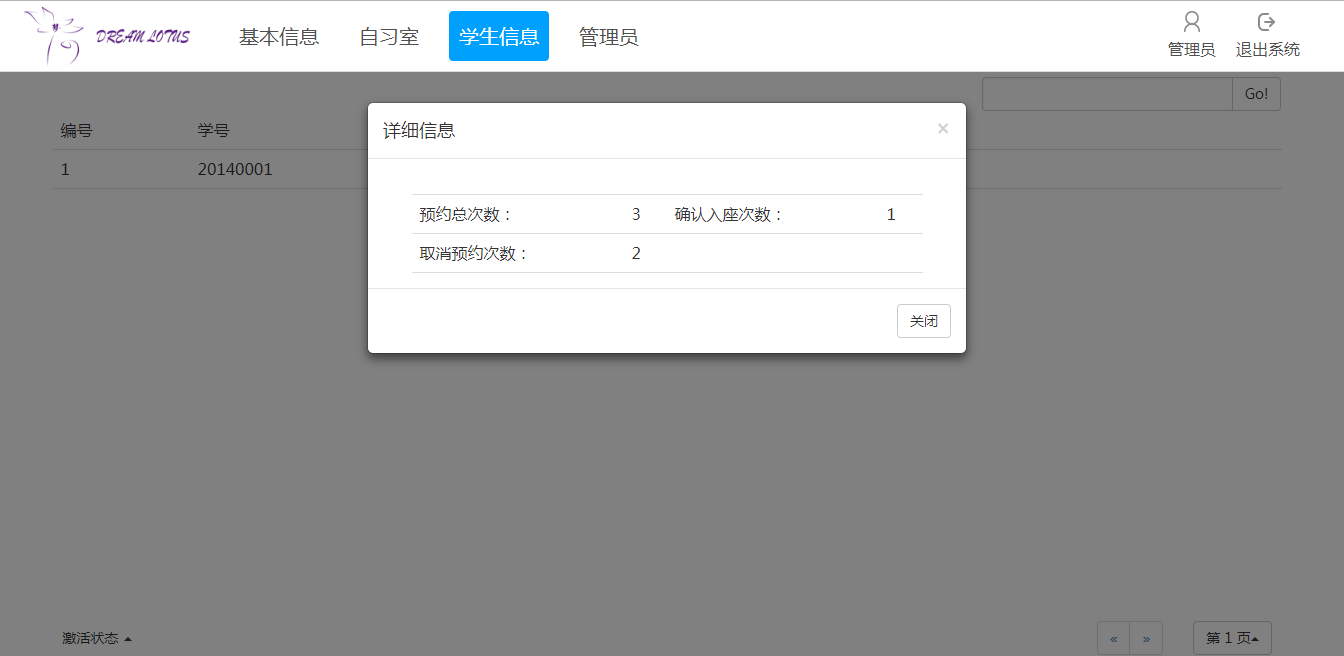Click row number 1 cell

[x=65, y=169]
